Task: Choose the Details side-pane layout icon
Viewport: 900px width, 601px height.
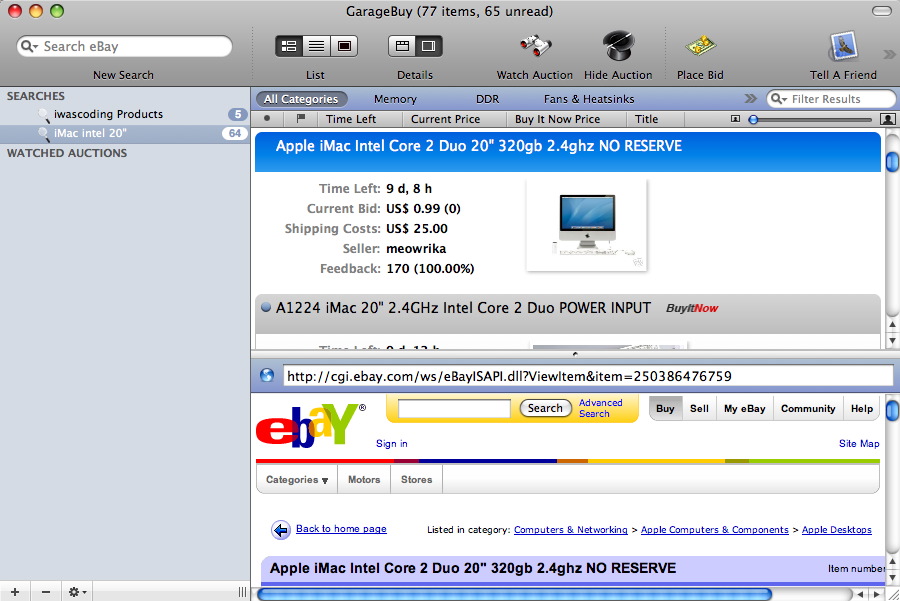Action: click(x=429, y=46)
